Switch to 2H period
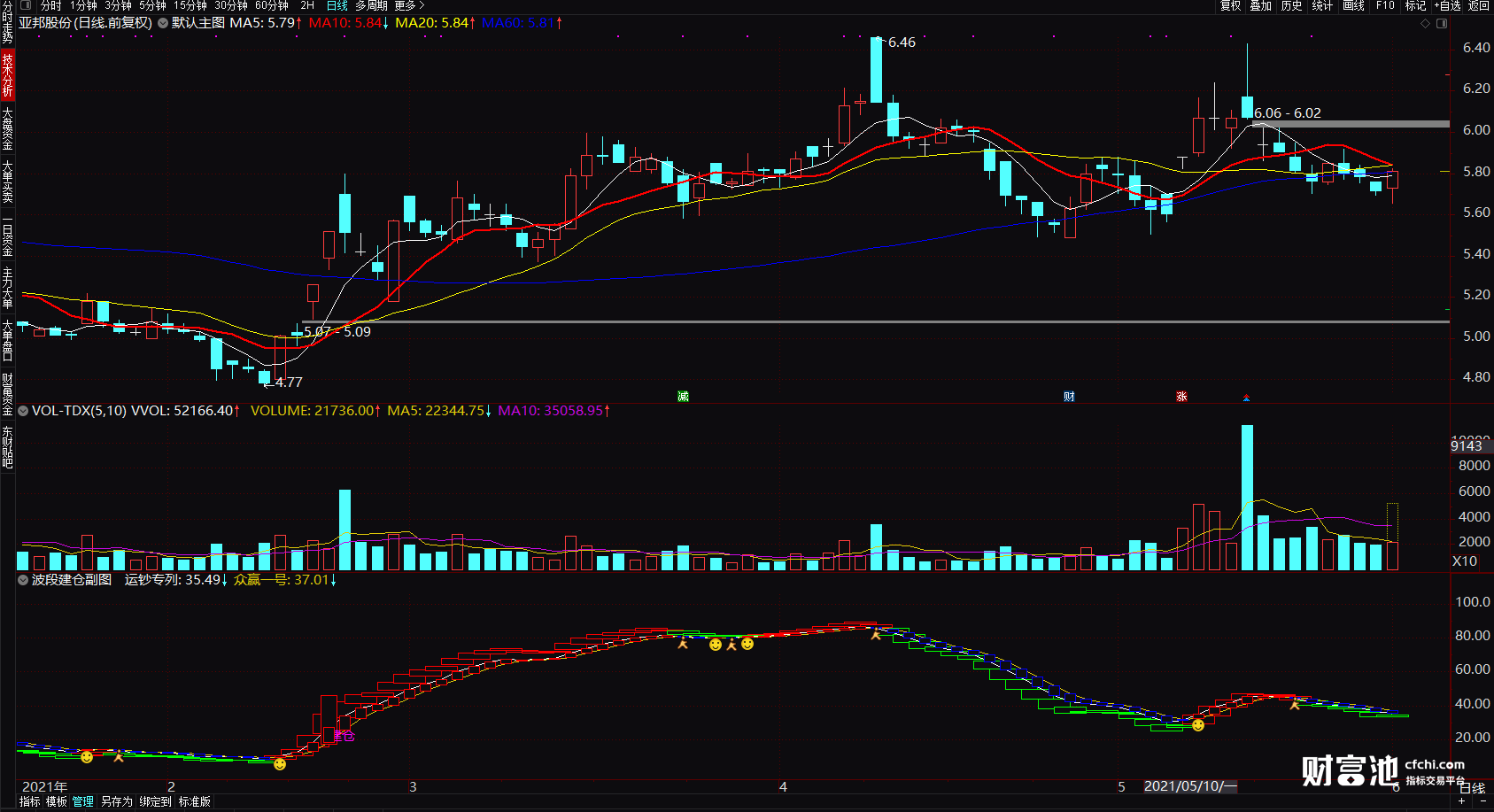Image resolution: width=1494 pixels, height=812 pixels. pos(307,5)
